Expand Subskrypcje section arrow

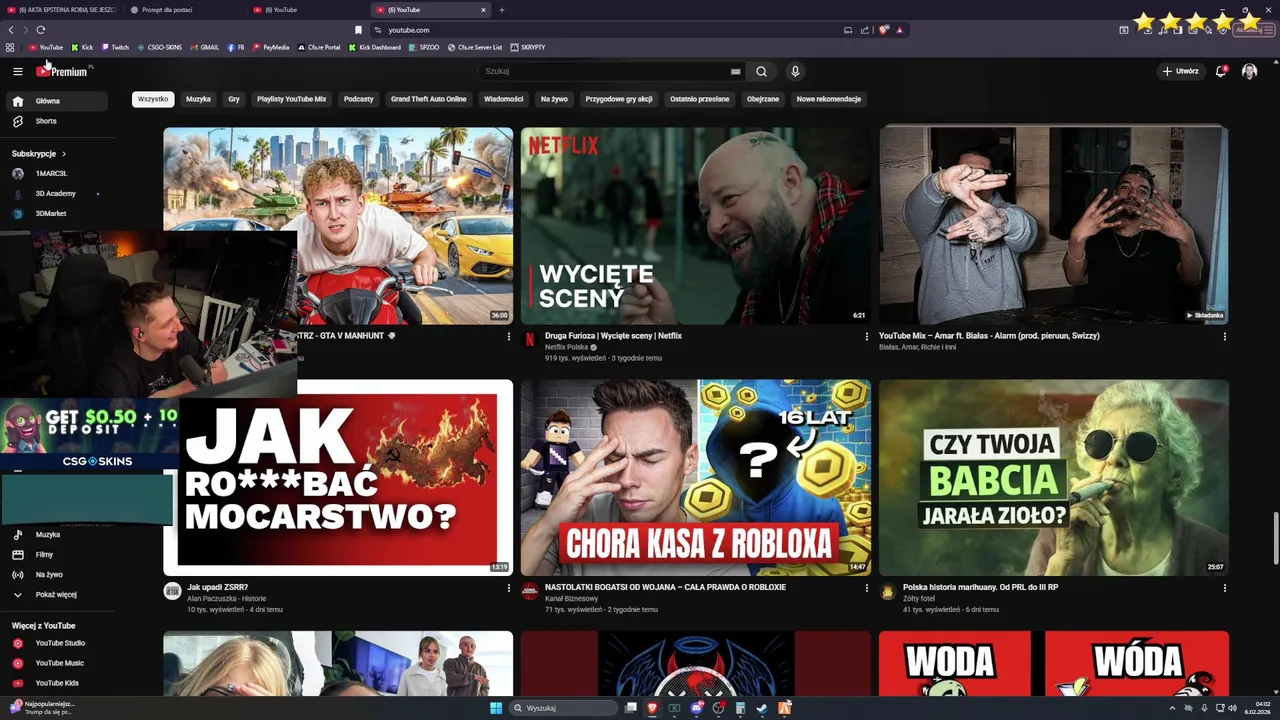click(x=64, y=154)
